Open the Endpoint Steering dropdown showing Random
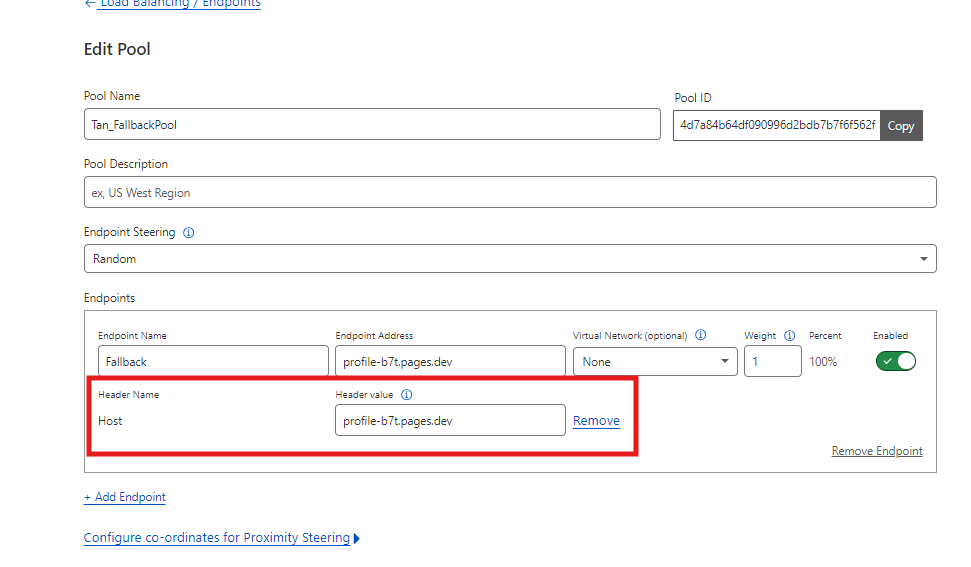 click(510, 259)
